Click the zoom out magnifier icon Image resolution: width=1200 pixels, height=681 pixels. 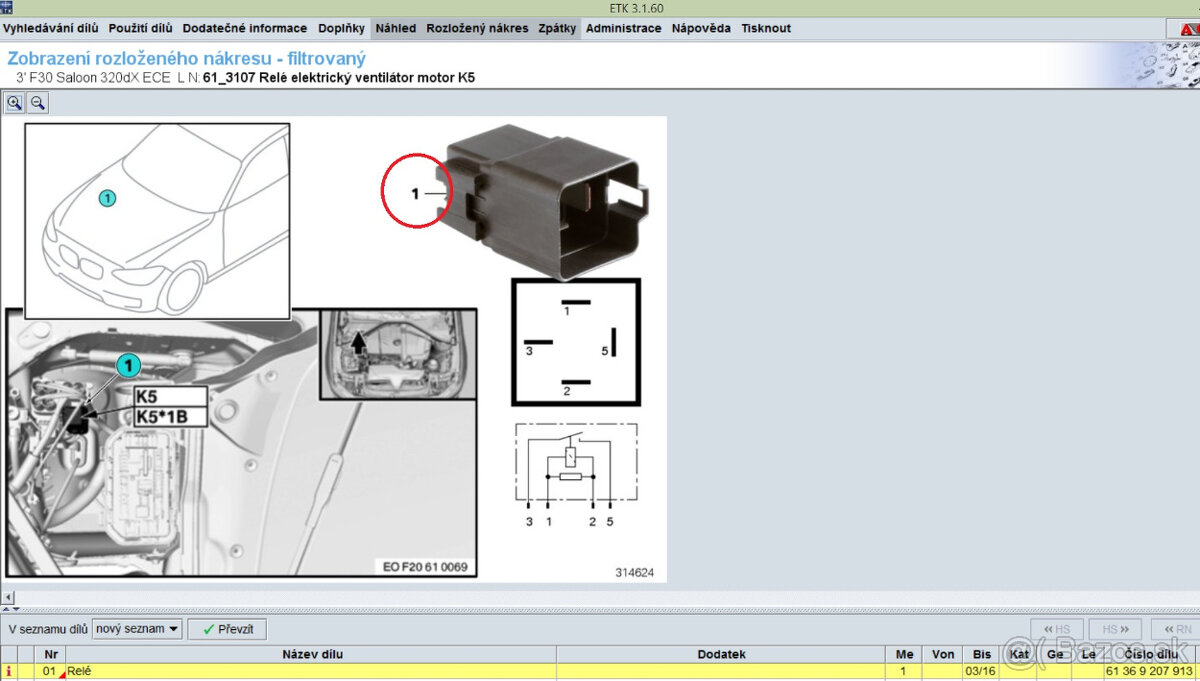click(37, 102)
